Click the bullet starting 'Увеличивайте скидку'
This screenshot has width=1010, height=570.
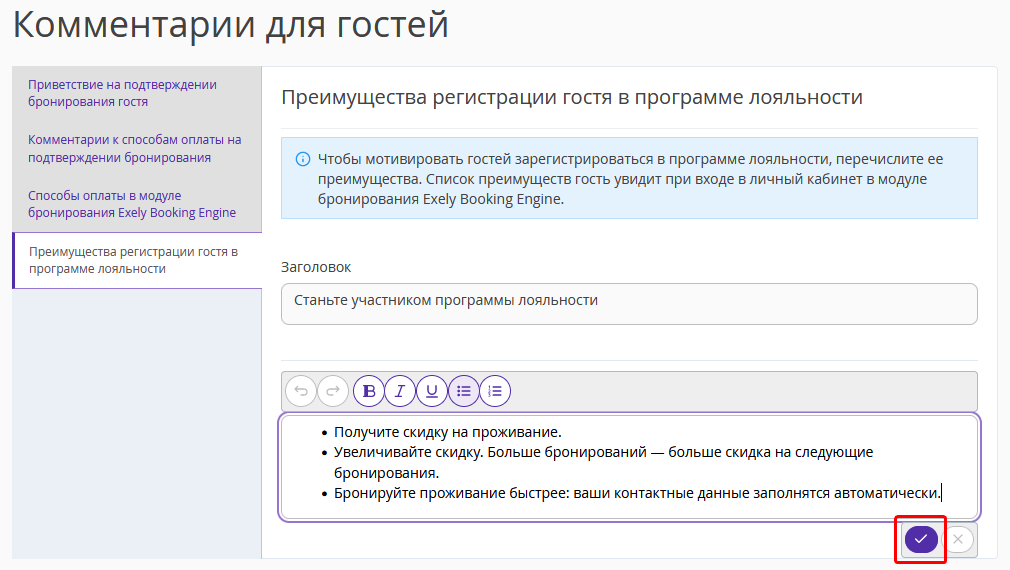coord(603,462)
